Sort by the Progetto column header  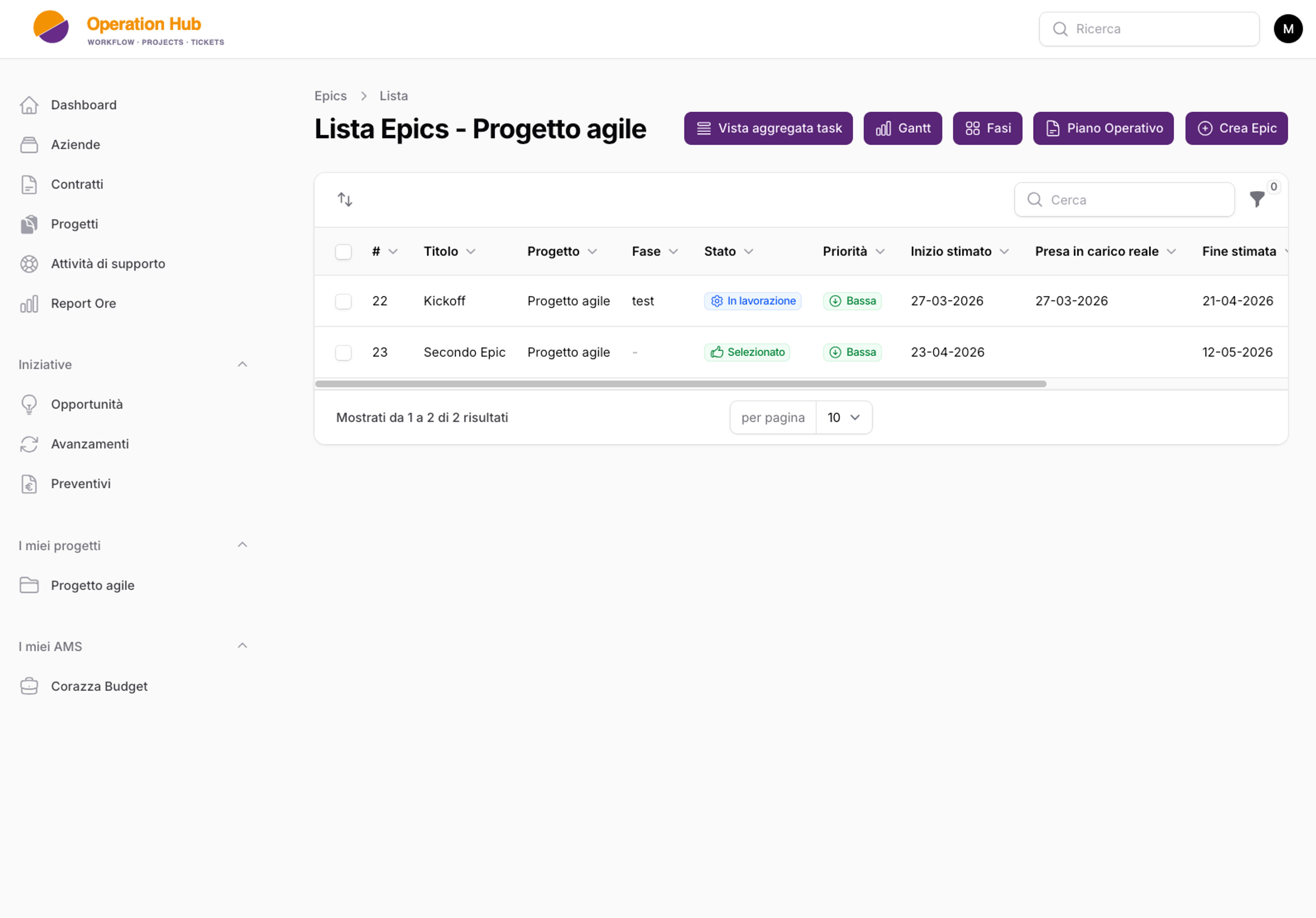[562, 252]
